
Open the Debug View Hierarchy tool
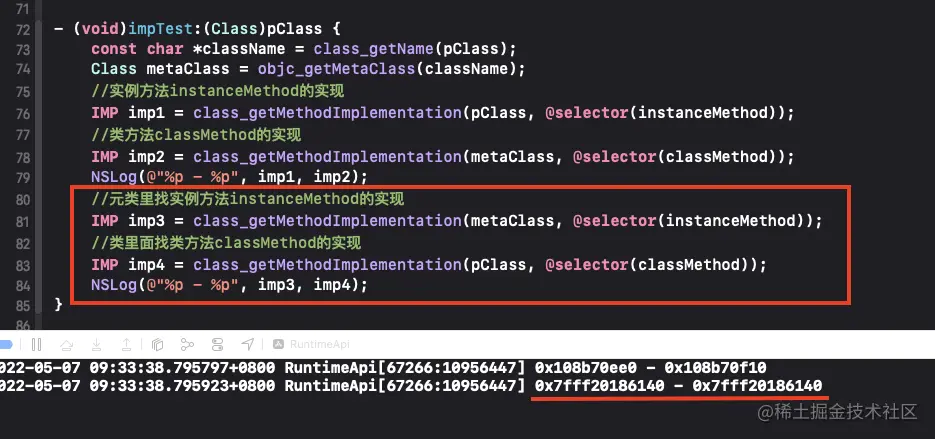click(157, 344)
